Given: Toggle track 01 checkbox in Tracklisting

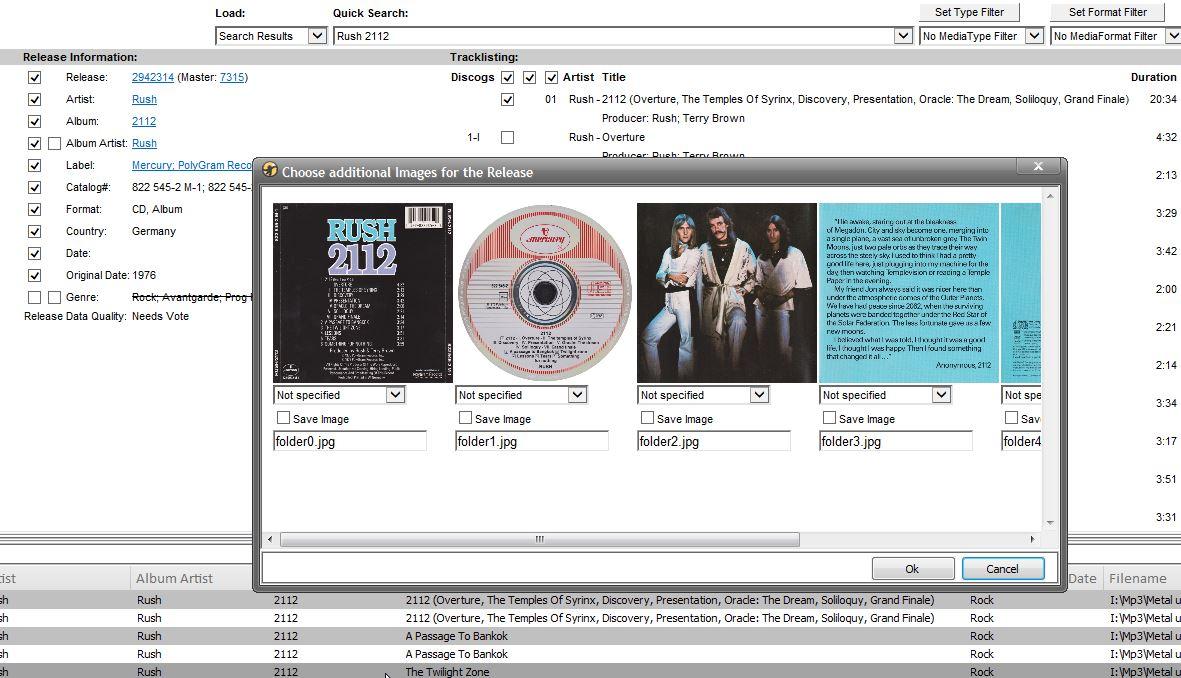Looking at the screenshot, I should (508, 99).
